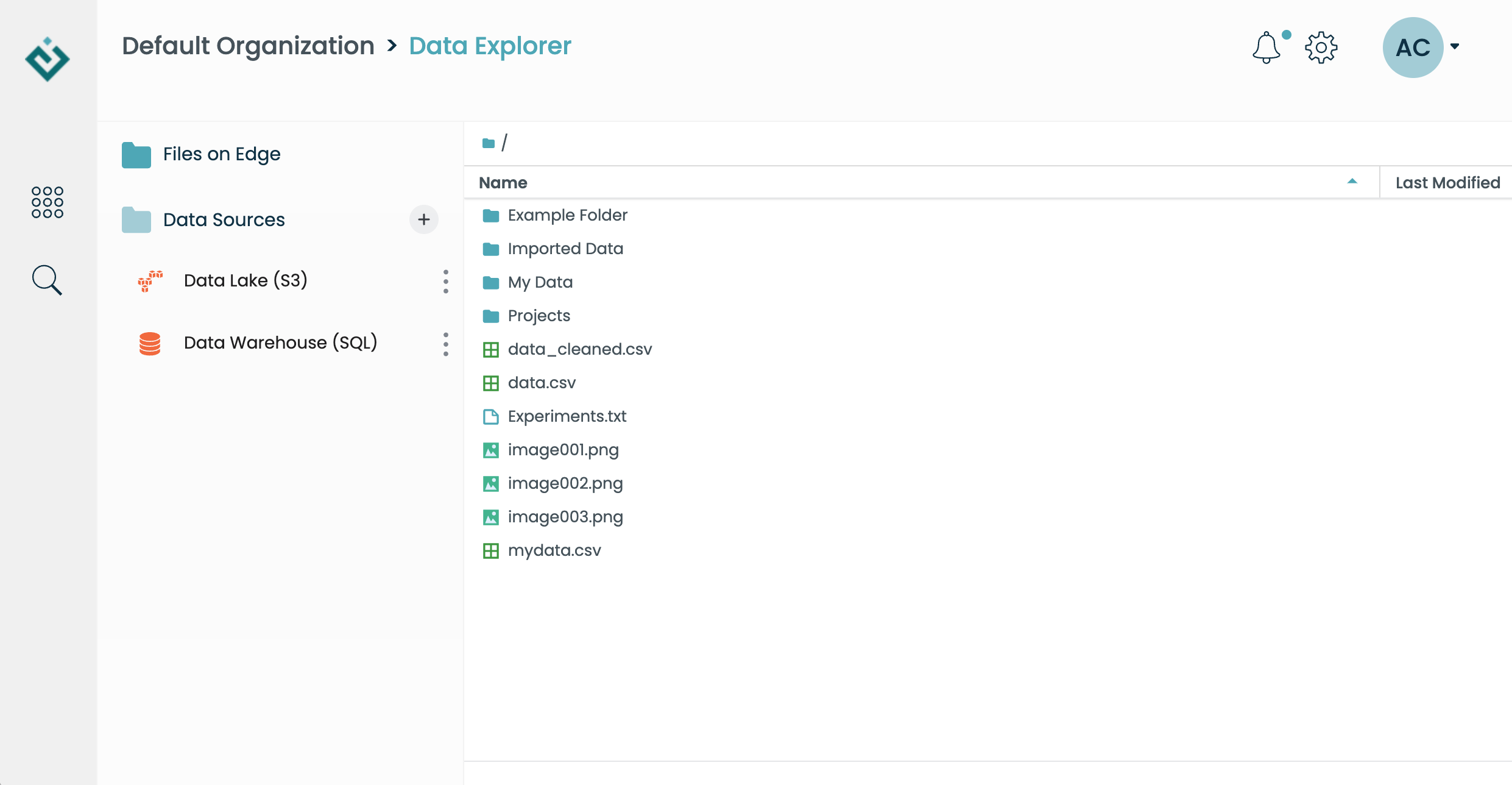Go to Default Organization breadcrumb
Image resolution: width=1512 pixels, height=785 pixels.
pos(248,46)
